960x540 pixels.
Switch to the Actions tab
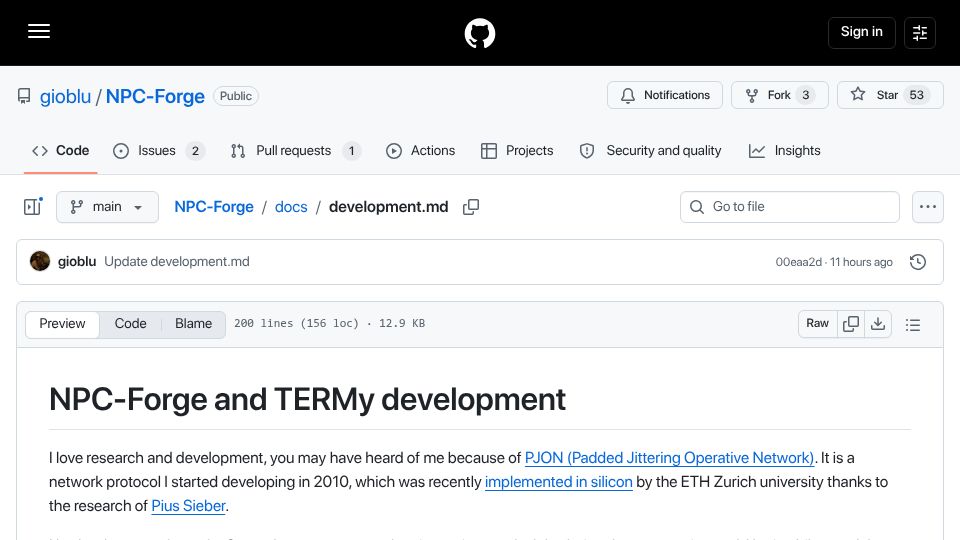tap(421, 151)
